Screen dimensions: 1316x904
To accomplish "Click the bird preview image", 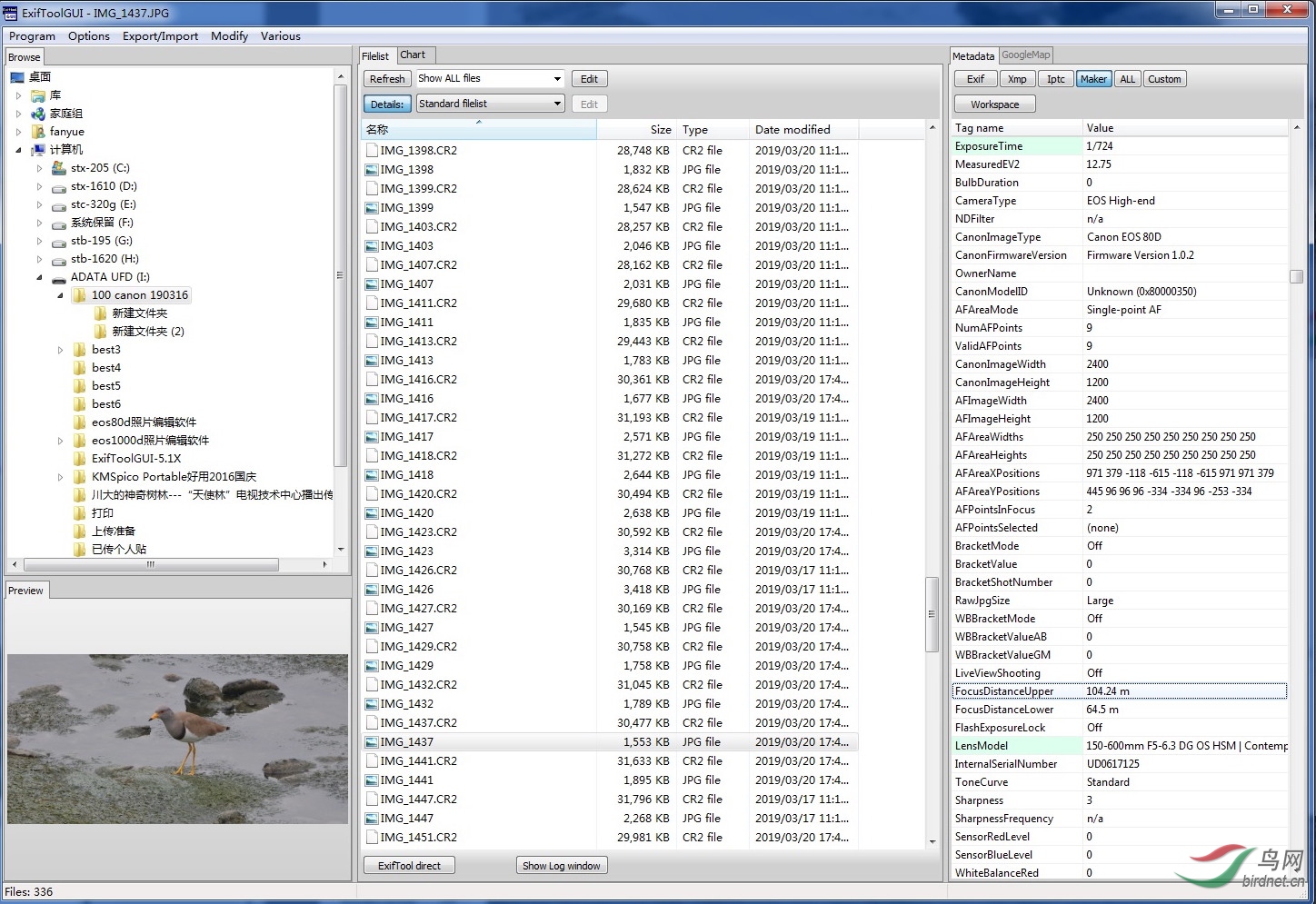I will coord(177,739).
